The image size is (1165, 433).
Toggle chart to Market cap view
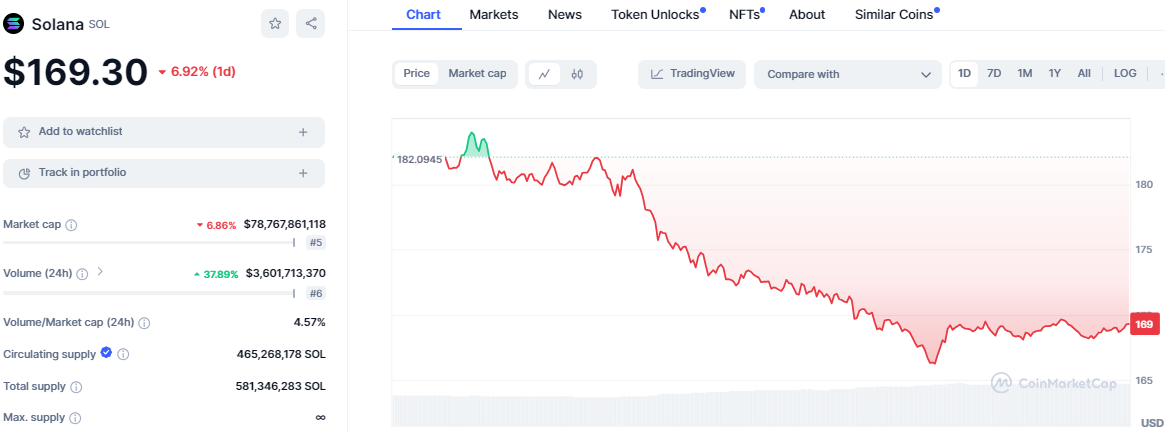477,74
